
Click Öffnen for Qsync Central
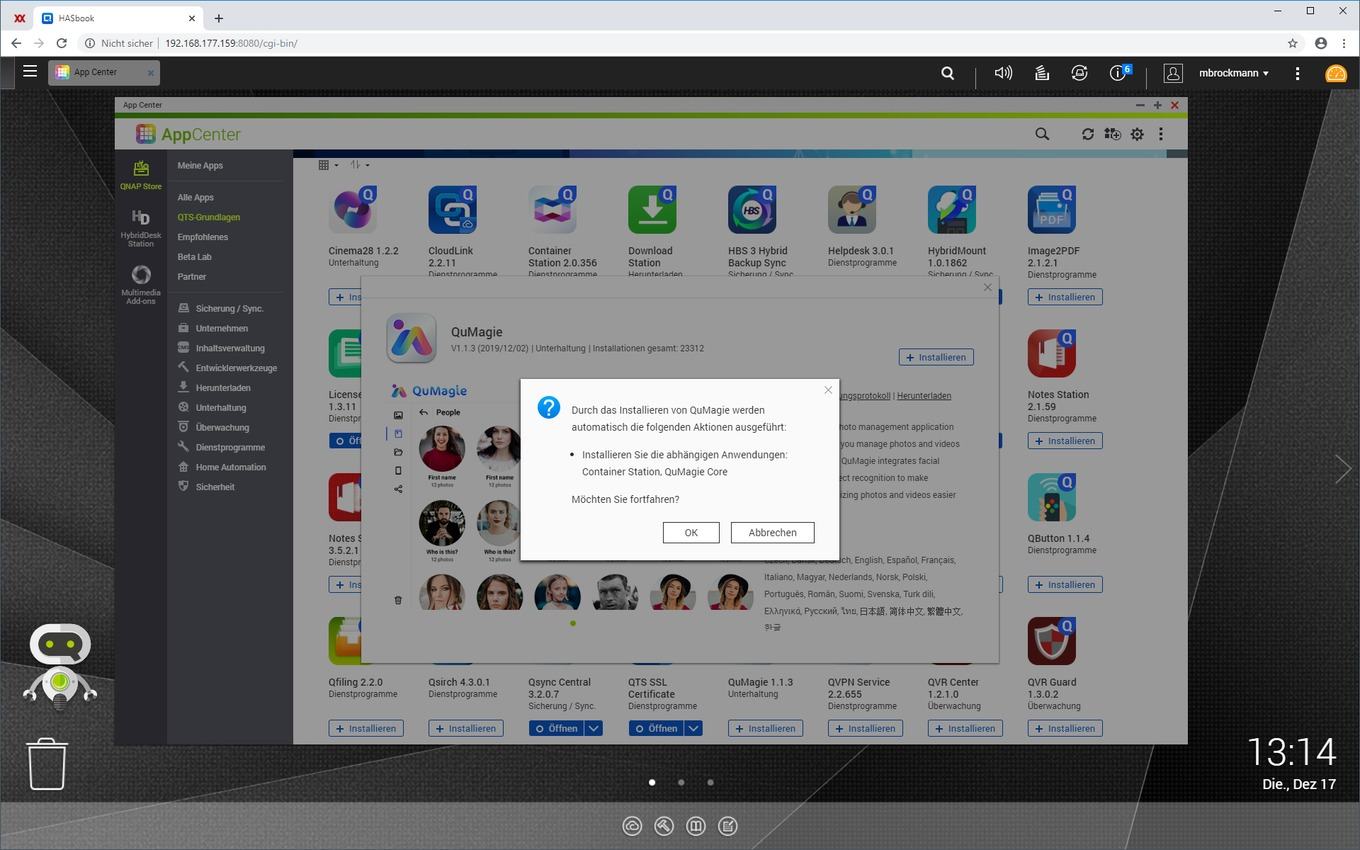(x=556, y=728)
